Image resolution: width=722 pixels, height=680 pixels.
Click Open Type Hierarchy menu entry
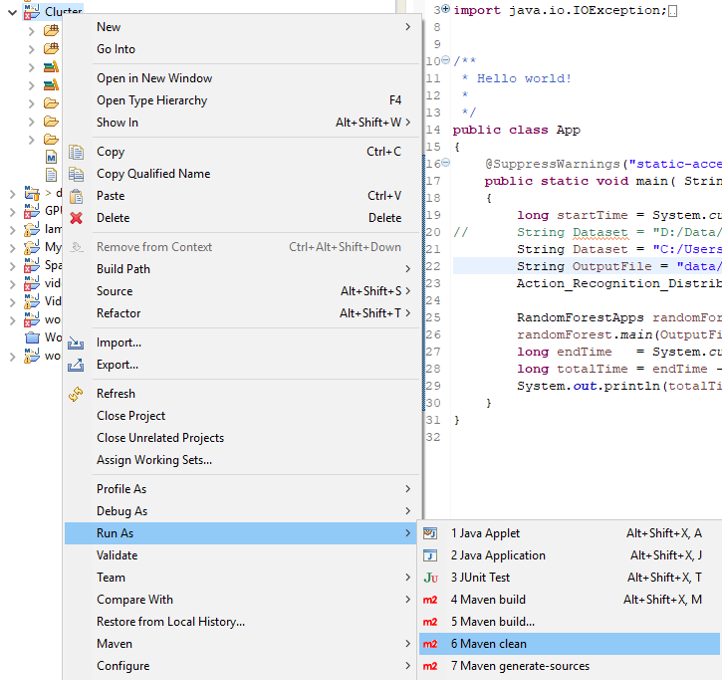tap(152, 101)
